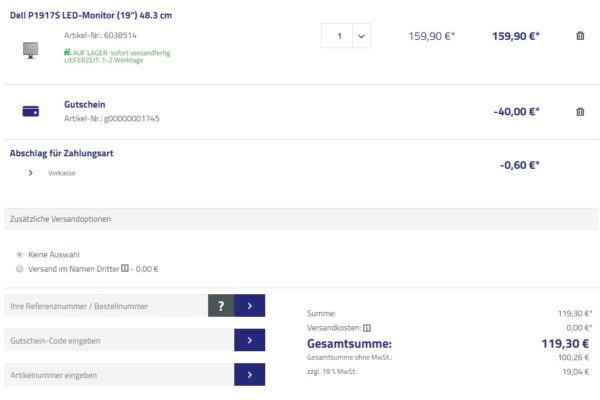Click info icon next to Versand im Namen Dritter
The width and height of the screenshot is (600, 400).
(124, 268)
